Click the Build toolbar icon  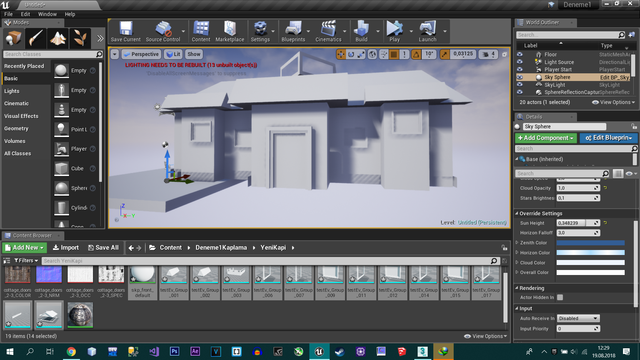coord(361,31)
